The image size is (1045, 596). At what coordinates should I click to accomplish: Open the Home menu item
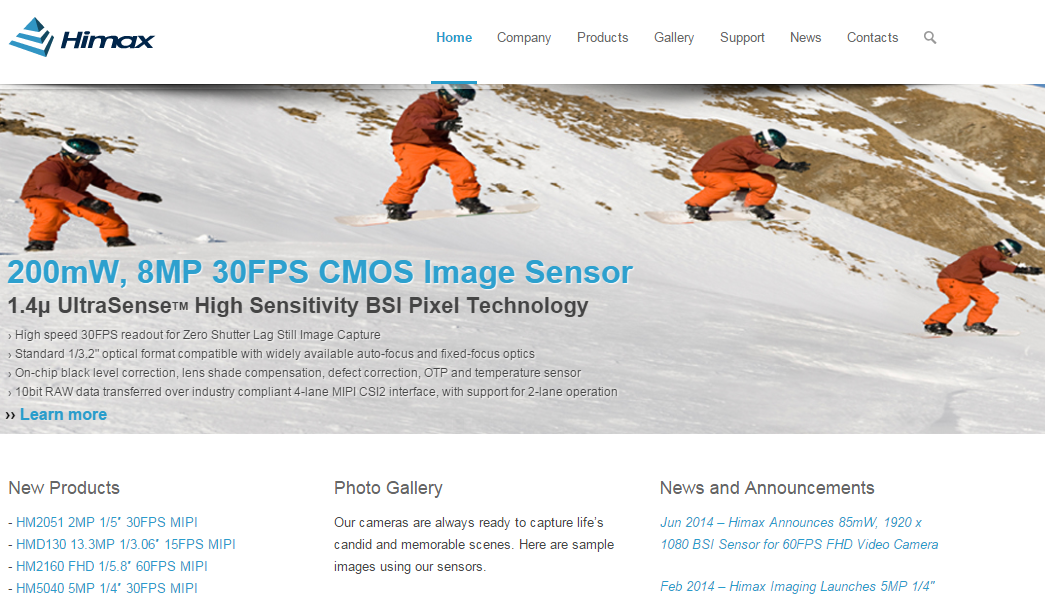point(454,37)
